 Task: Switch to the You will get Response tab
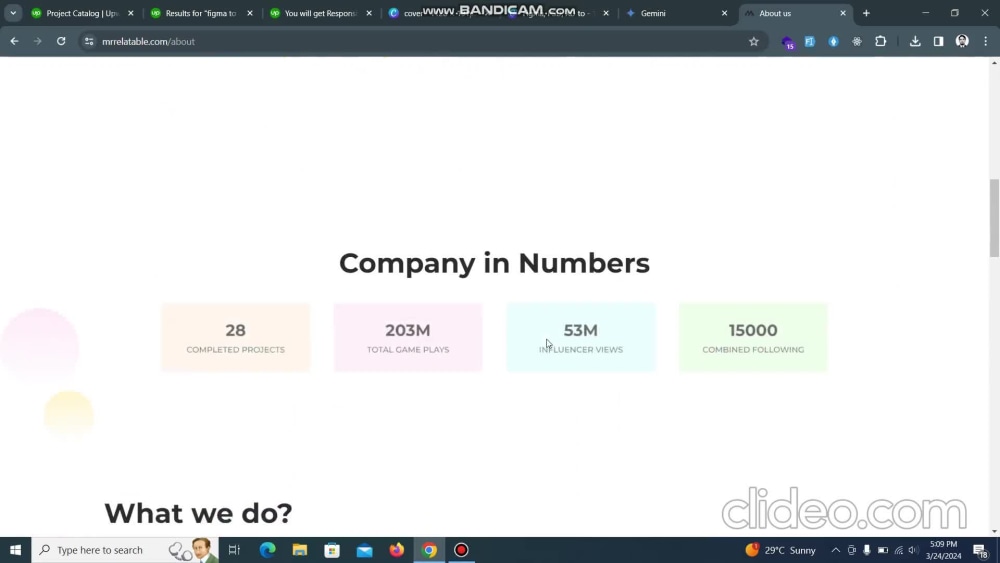pyautogui.click(x=320, y=13)
